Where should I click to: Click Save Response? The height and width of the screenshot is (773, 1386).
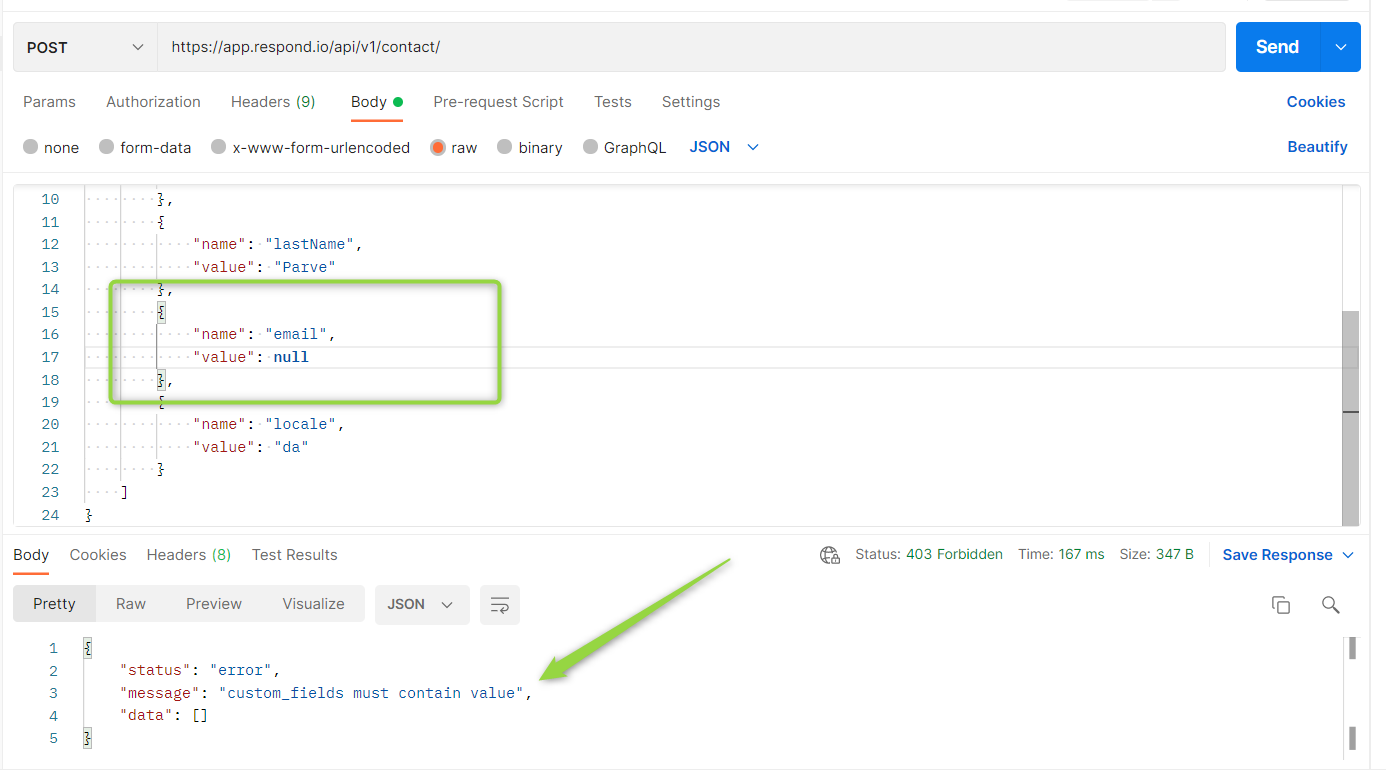(1277, 555)
